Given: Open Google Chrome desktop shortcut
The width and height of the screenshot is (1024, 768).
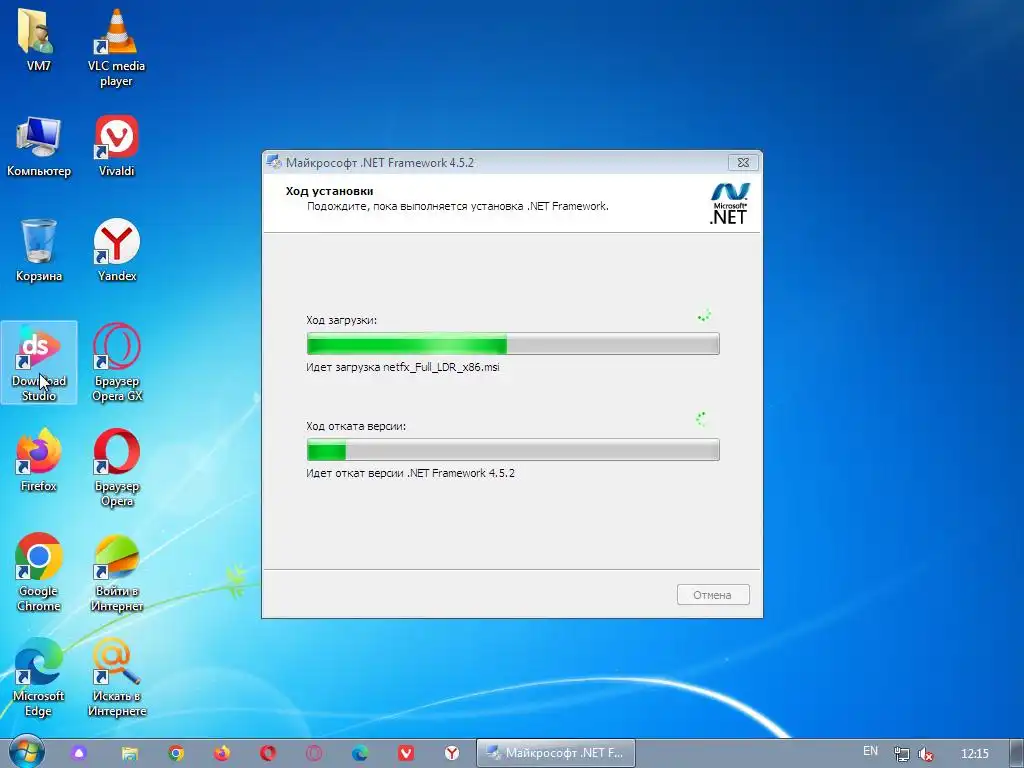Looking at the screenshot, I should pyautogui.click(x=39, y=573).
